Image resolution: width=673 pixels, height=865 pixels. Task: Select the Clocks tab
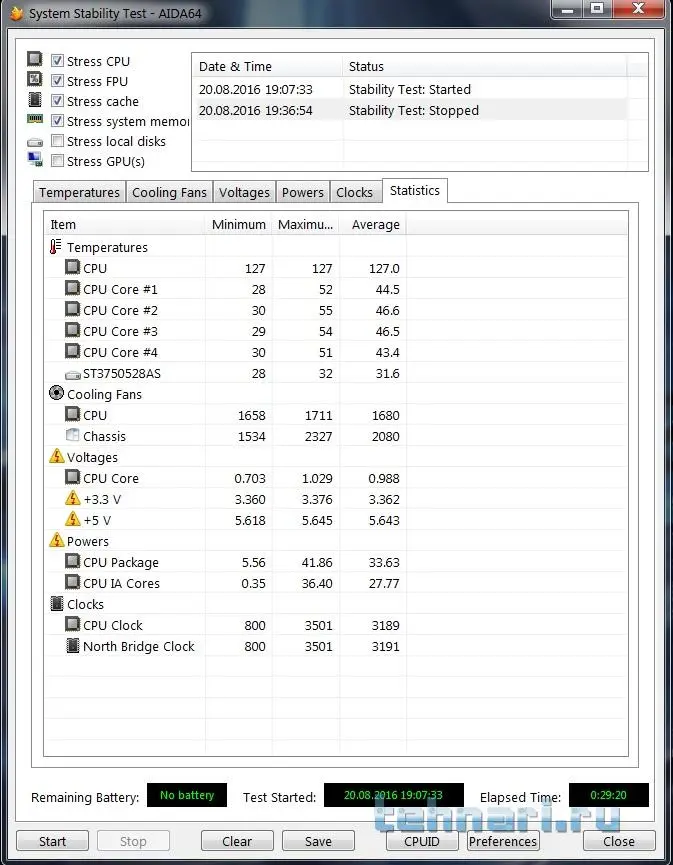354,193
